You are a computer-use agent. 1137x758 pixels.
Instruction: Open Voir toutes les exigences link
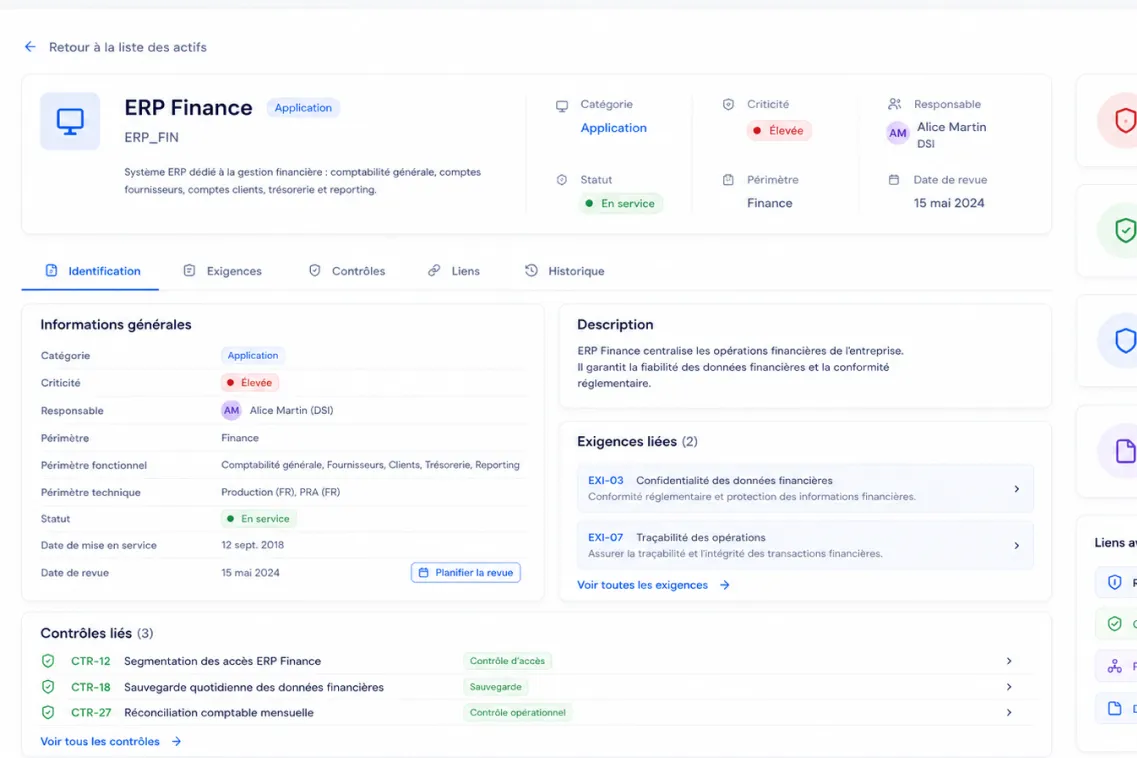tap(642, 585)
